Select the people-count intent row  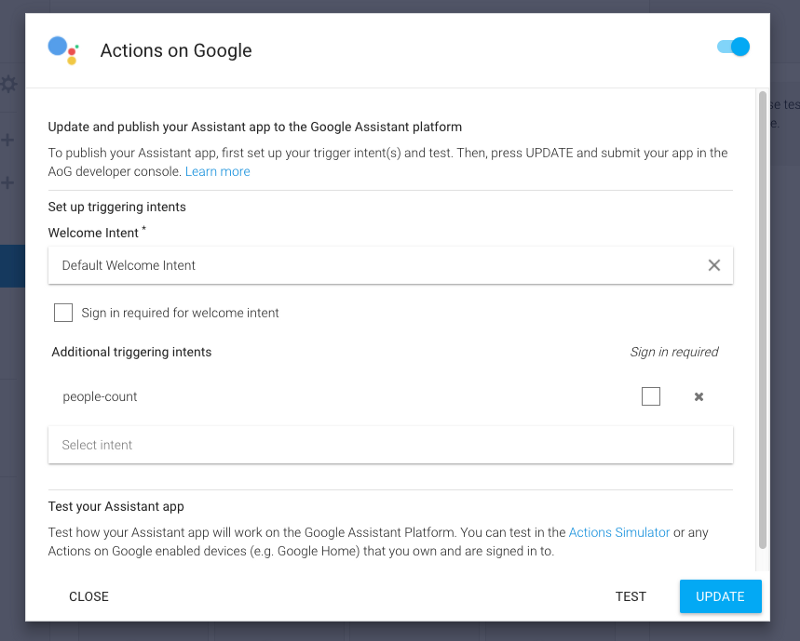click(100, 397)
